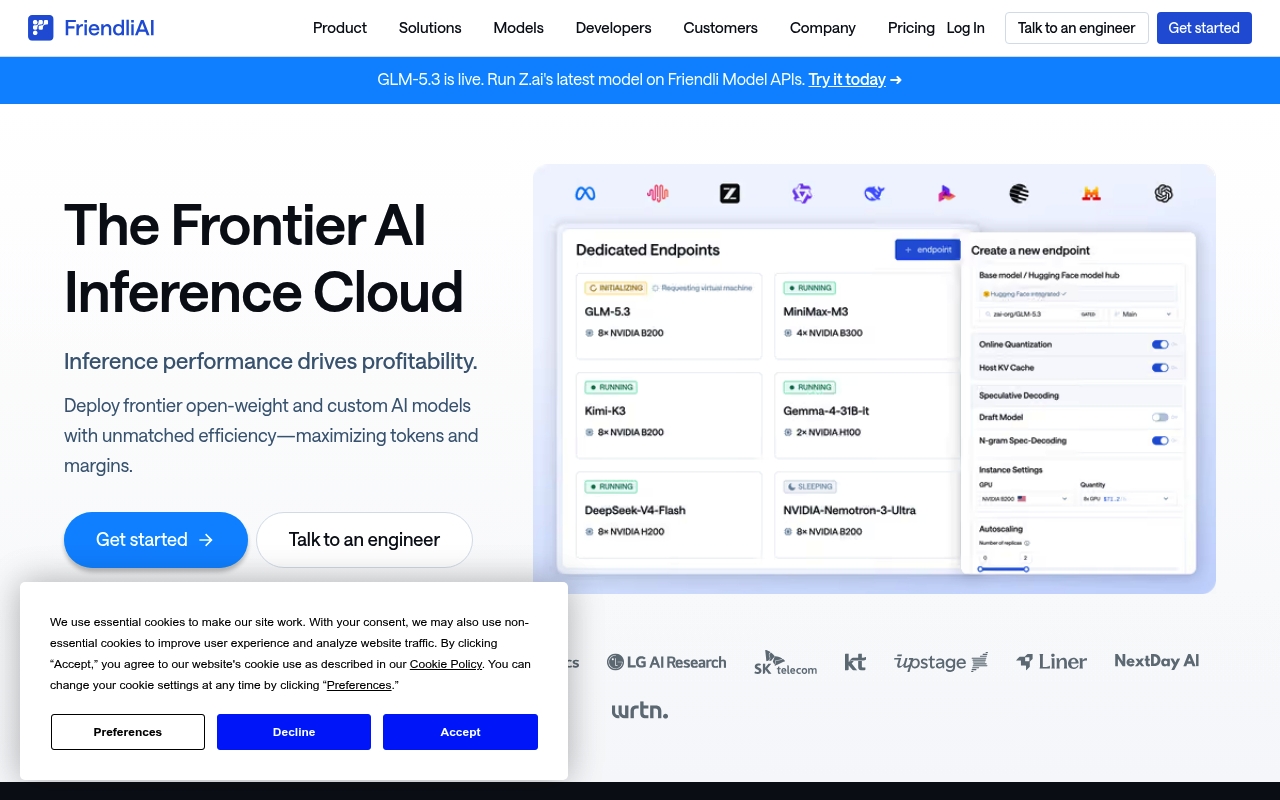Viewport: 1280px width, 800px height.
Task: Click the Autoscaling replicas slider left handle
Action: (x=980, y=569)
